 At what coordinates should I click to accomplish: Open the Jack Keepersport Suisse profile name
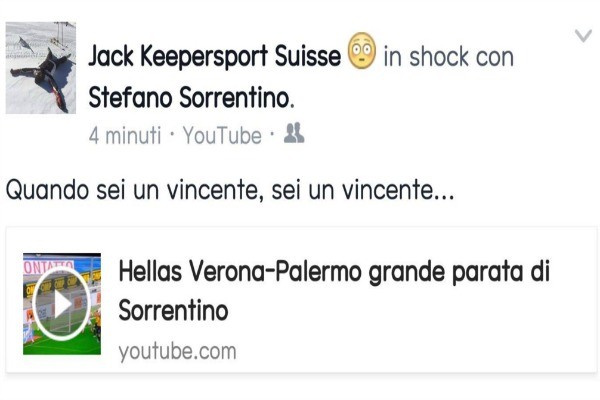(214, 56)
